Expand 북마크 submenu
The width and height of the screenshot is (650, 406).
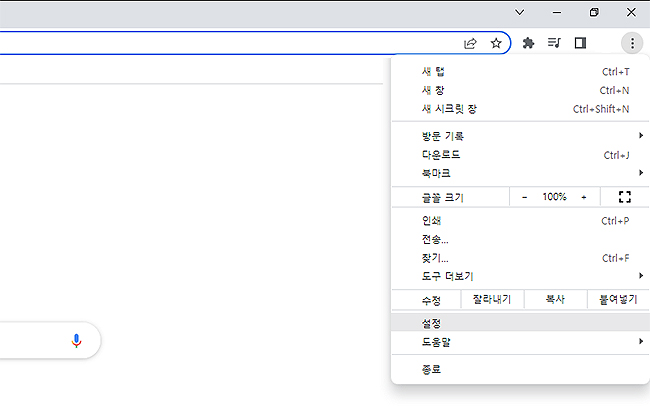point(520,173)
